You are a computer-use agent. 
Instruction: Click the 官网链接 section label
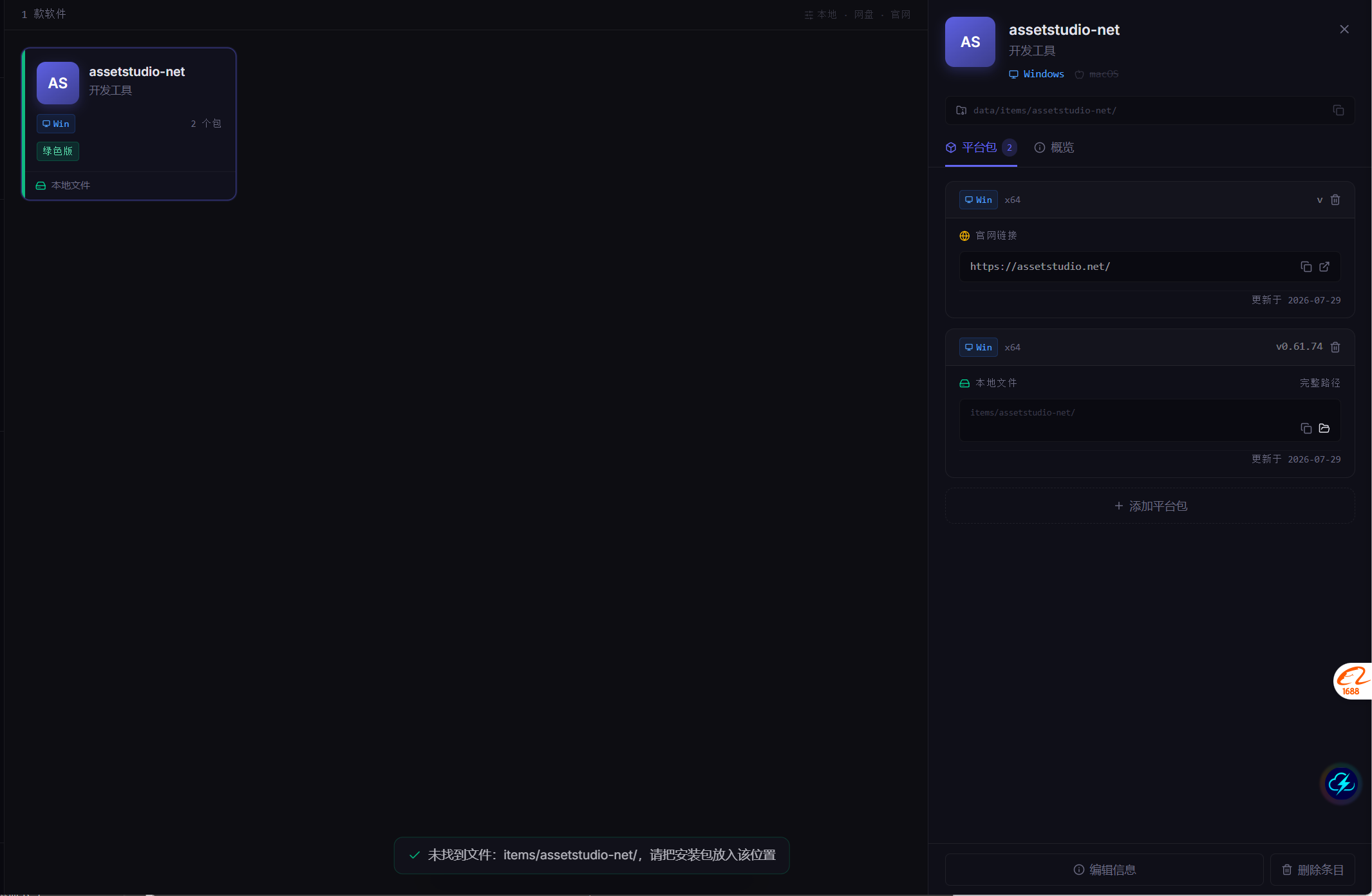[996, 235]
